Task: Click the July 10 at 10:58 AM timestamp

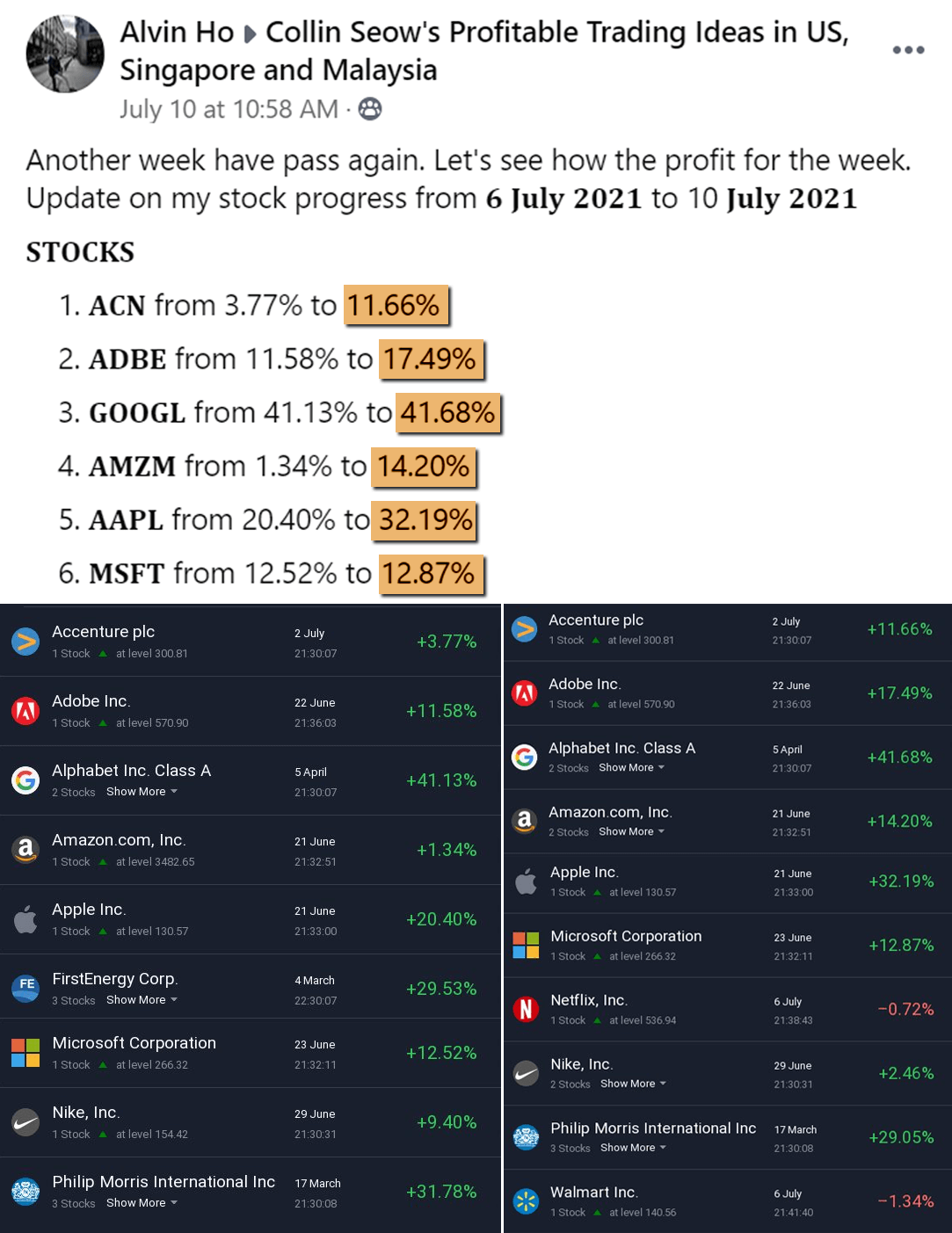Action: point(229,109)
